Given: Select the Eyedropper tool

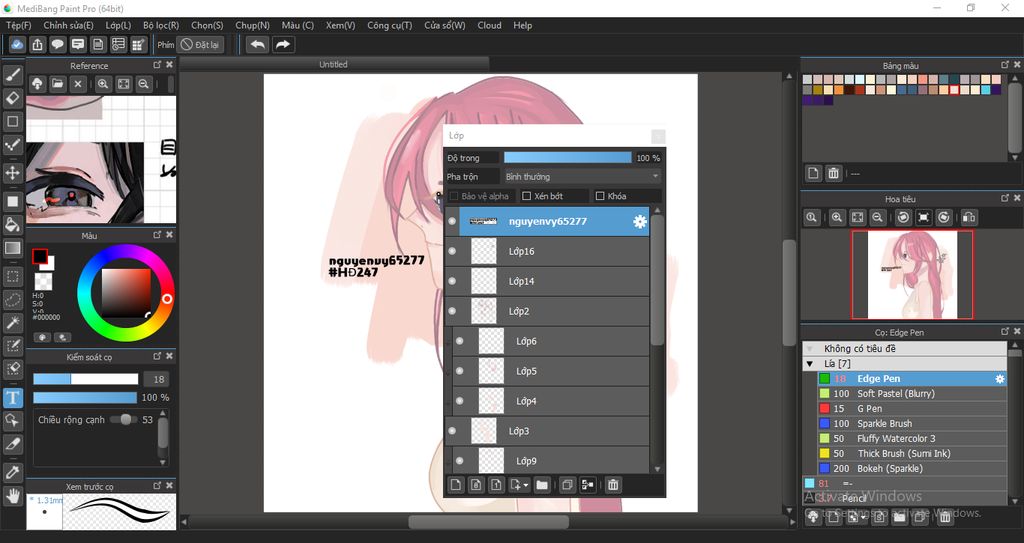Looking at the screenshot, I should [x=12, y=472].
